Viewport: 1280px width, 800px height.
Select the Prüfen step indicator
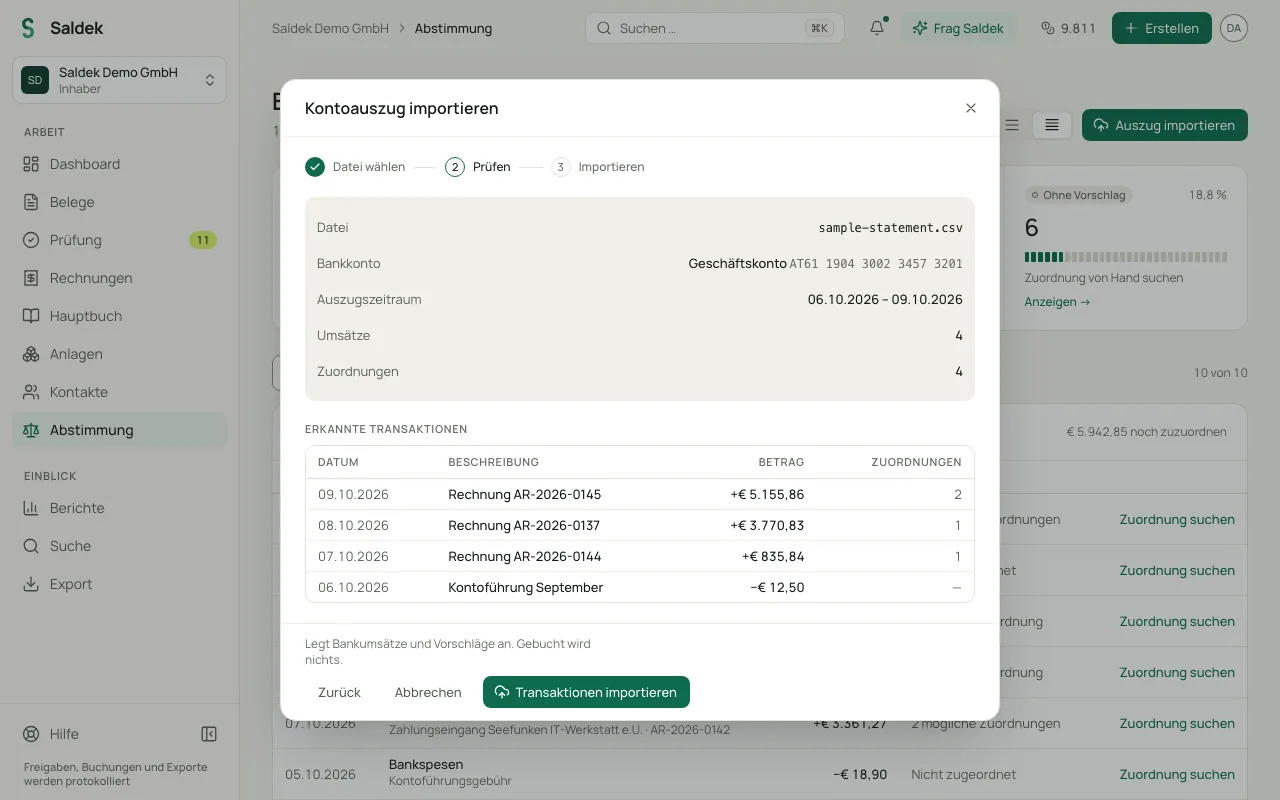click(x=478, y=167)
